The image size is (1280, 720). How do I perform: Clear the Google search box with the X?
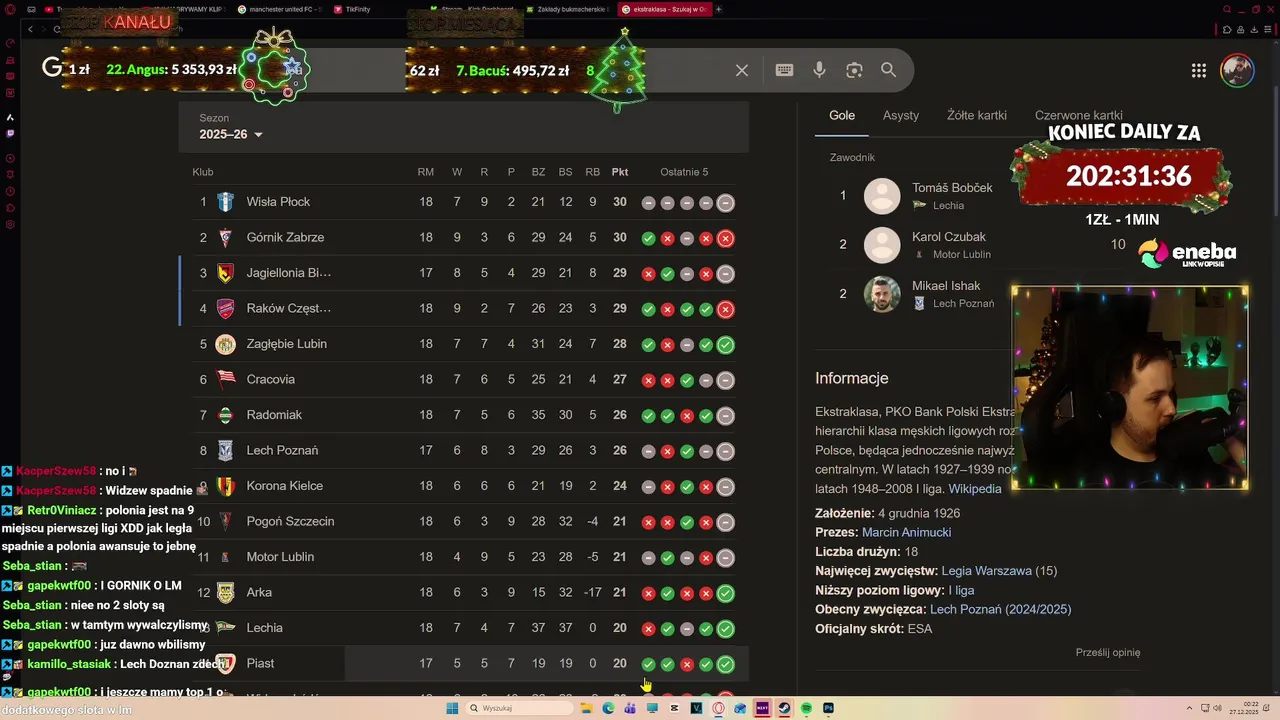tap(742, 70)
